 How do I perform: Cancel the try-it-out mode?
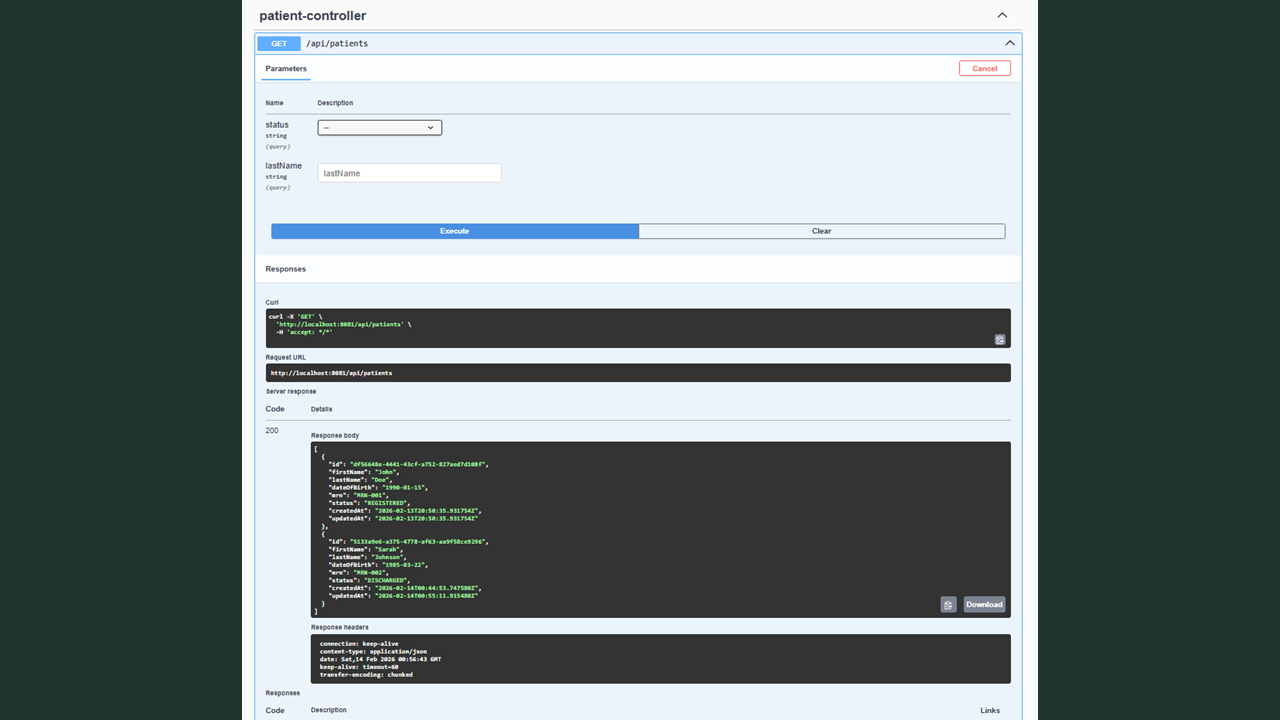985,68
